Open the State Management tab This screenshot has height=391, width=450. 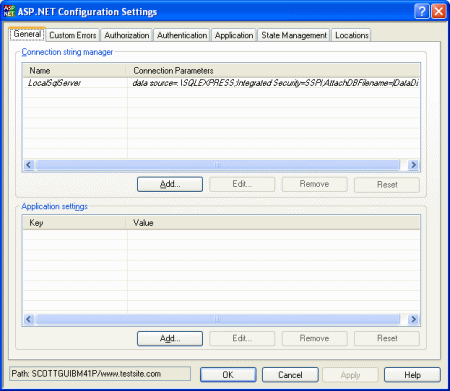pyautogui.click(x=294, y=35)
